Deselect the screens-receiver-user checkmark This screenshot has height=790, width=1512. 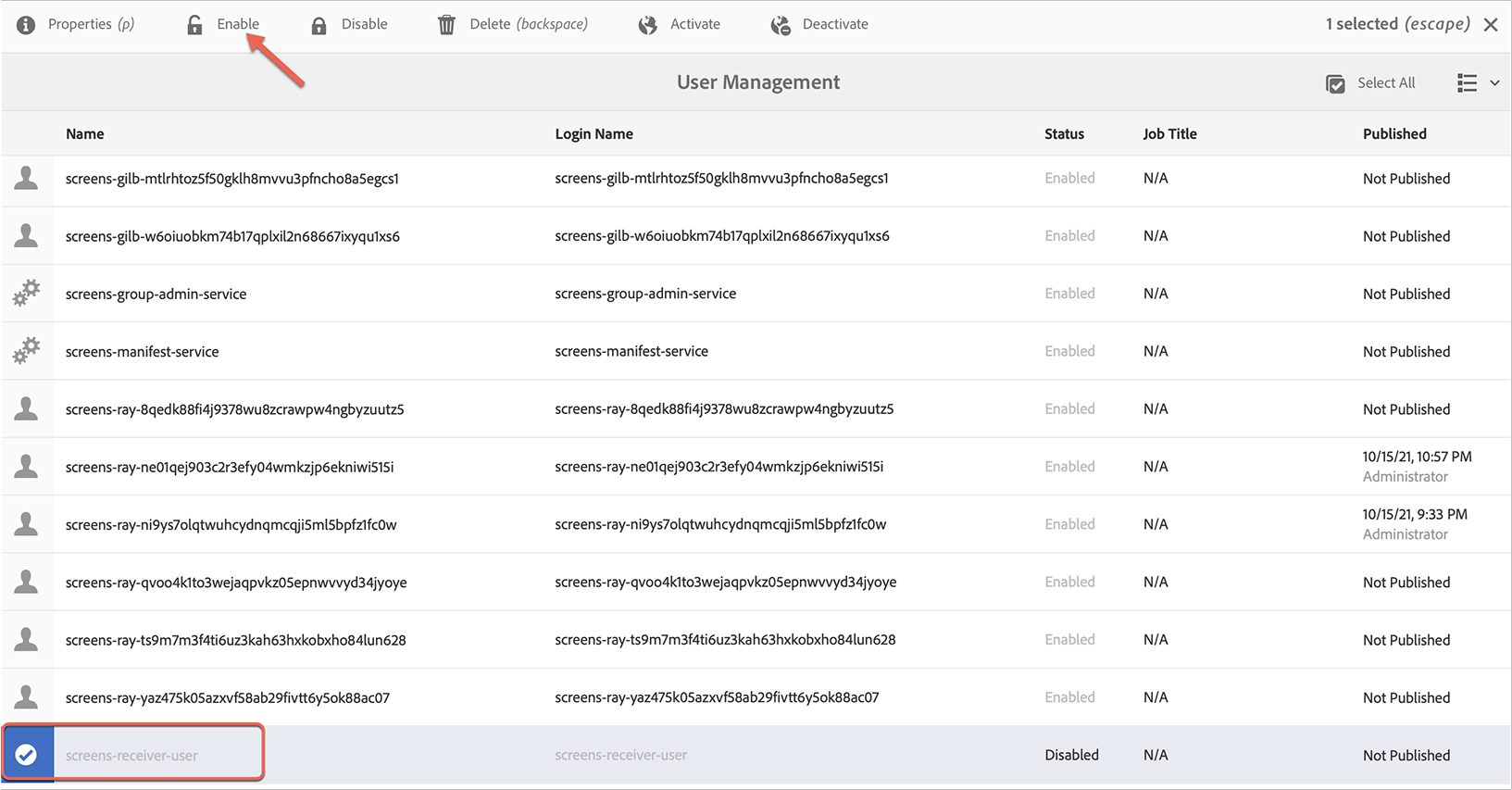[26, 755]
